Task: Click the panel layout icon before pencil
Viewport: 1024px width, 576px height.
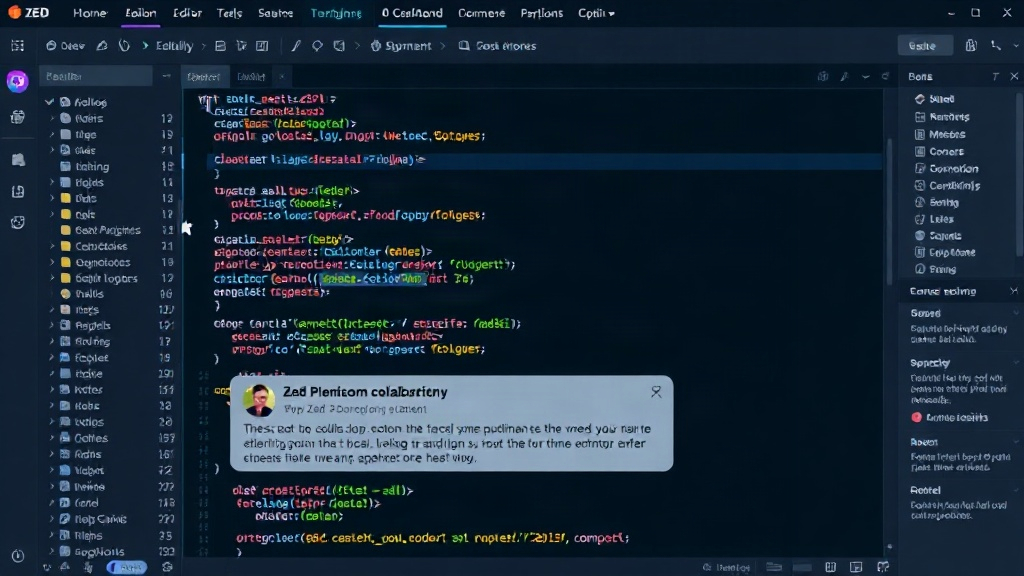Action: point(262,46)
